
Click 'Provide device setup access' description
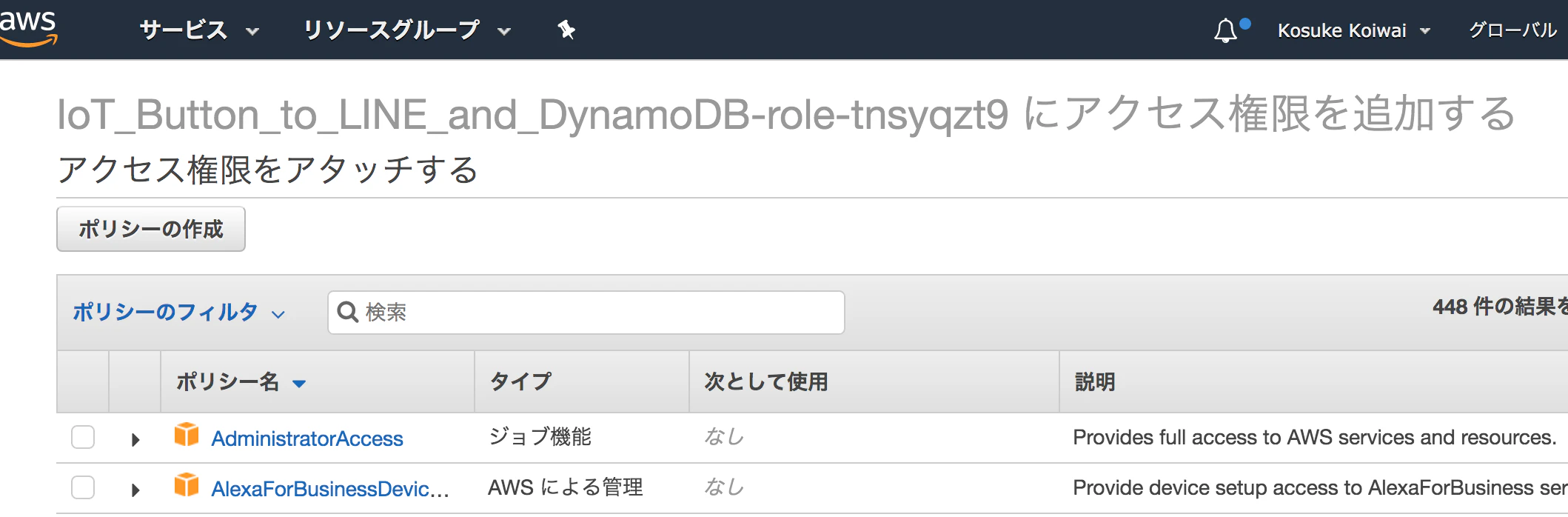pyautogui.click(x=1320, y=487)
